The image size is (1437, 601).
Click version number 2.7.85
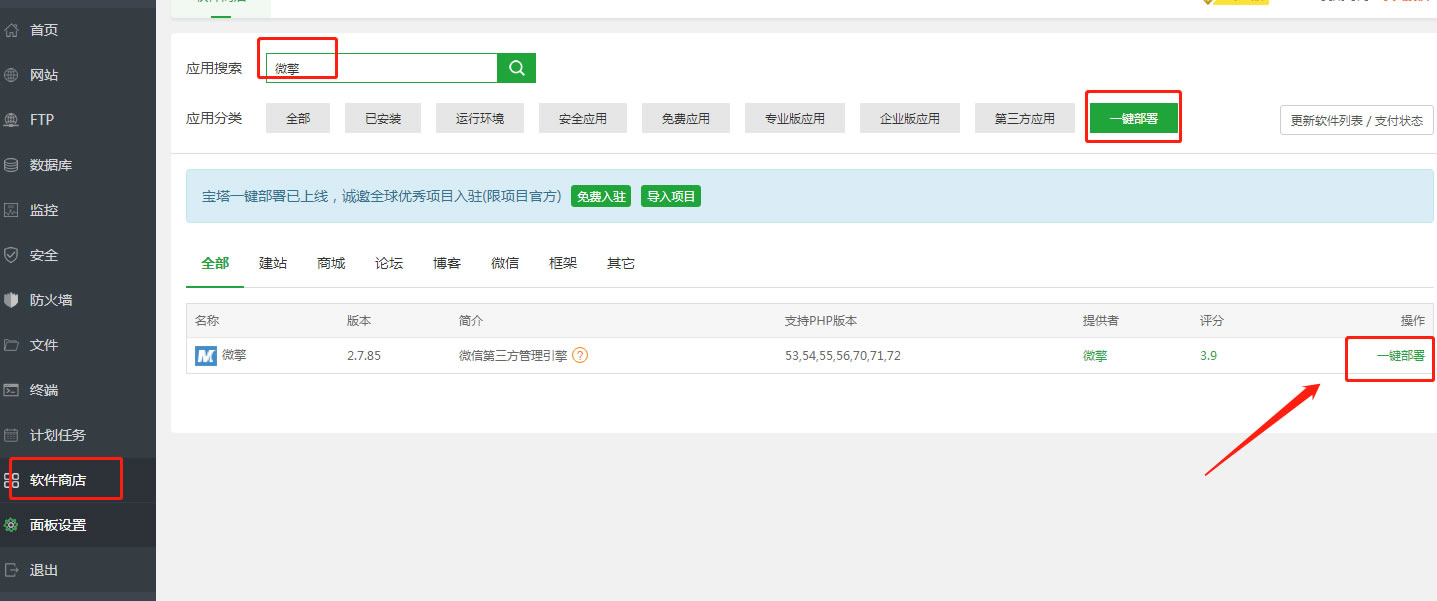[x=364, y=355]
